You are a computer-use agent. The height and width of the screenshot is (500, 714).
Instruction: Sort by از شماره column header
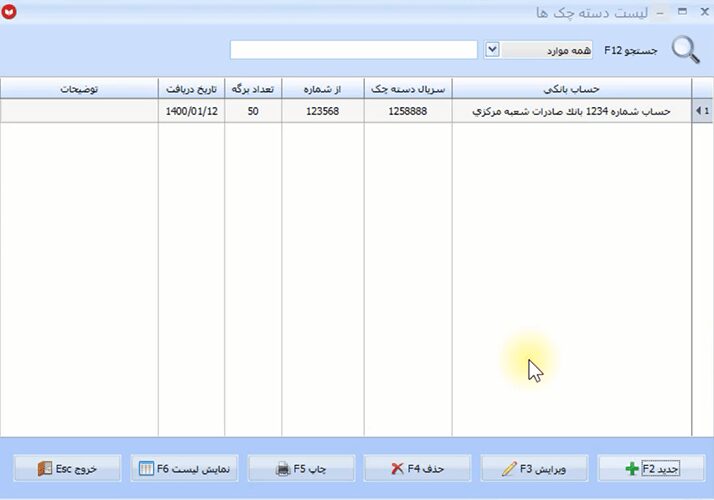click(x=323, y=89)
